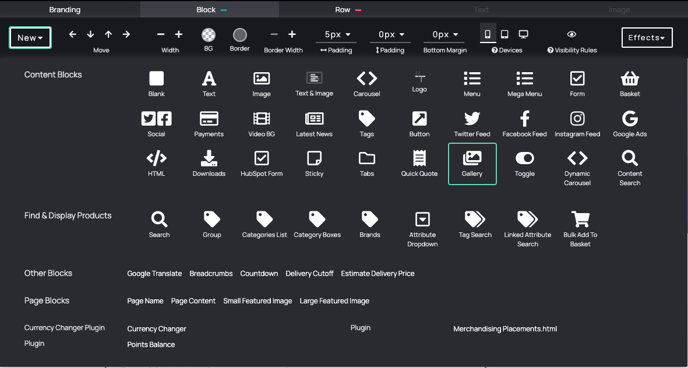This screenshot has width=688, height=368.
Task: Add the Attribute Dropdown block
Action: tap(423, 229)
